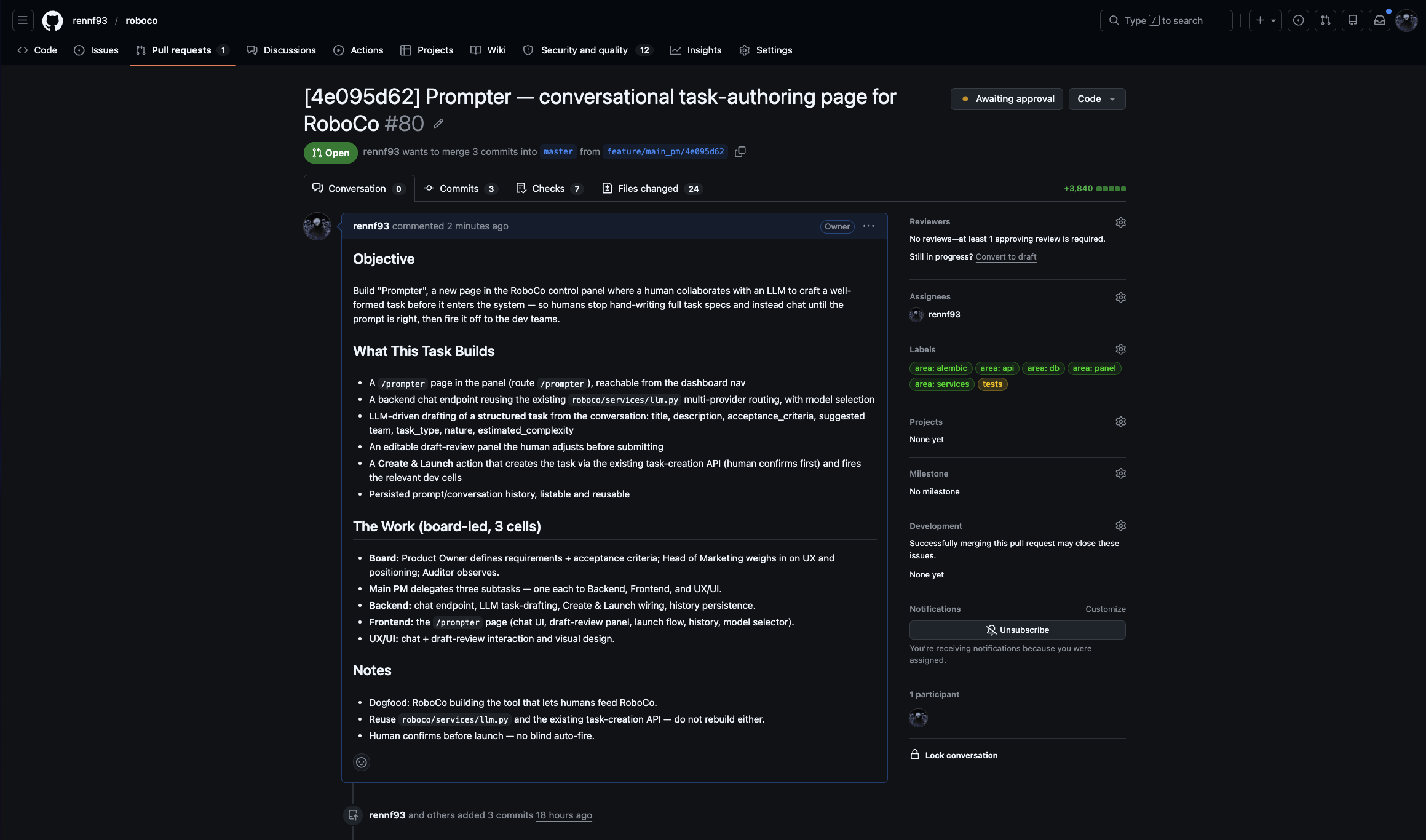Click the green Open status badge
1426x840 pixels.
coord(330,153)
